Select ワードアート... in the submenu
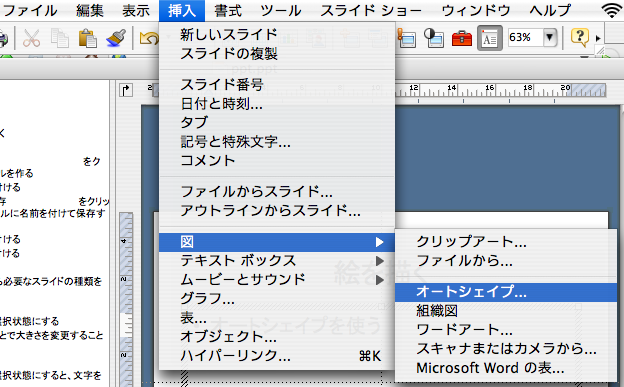Image resolution: width=624 pixels, height=387 pixels. [506, 330]
